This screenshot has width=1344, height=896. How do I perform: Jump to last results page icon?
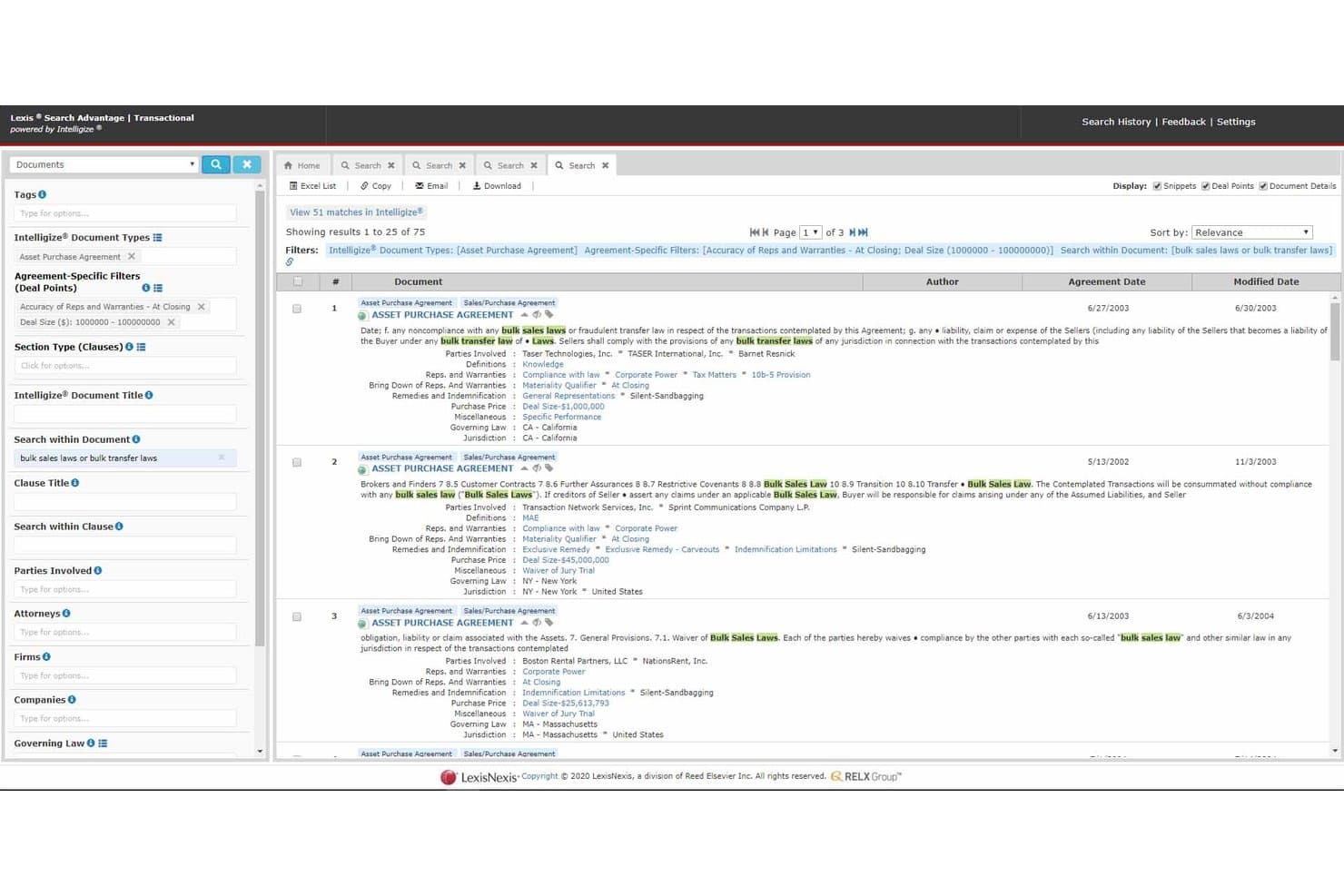click(x=864, y=232)
